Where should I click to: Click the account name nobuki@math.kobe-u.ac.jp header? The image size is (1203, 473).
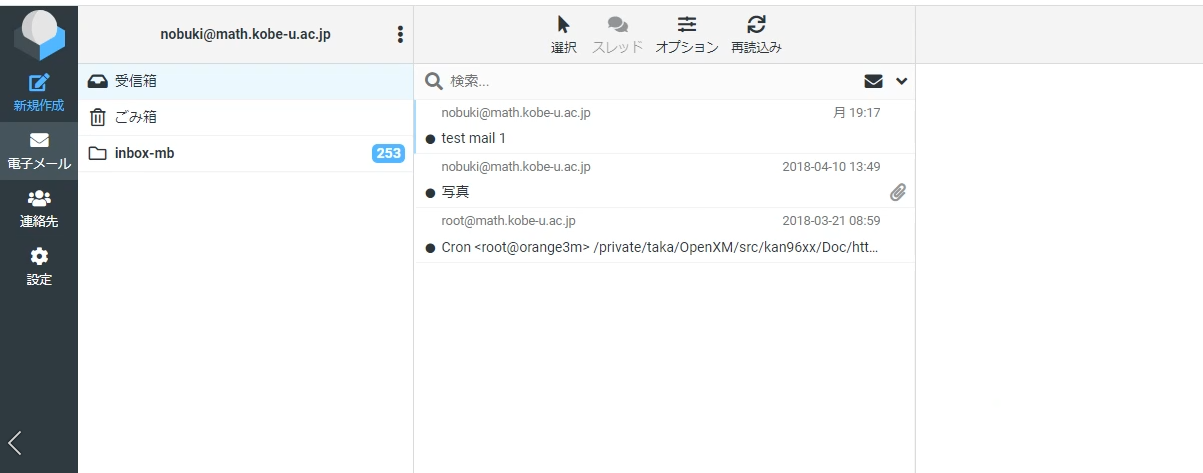245,34
